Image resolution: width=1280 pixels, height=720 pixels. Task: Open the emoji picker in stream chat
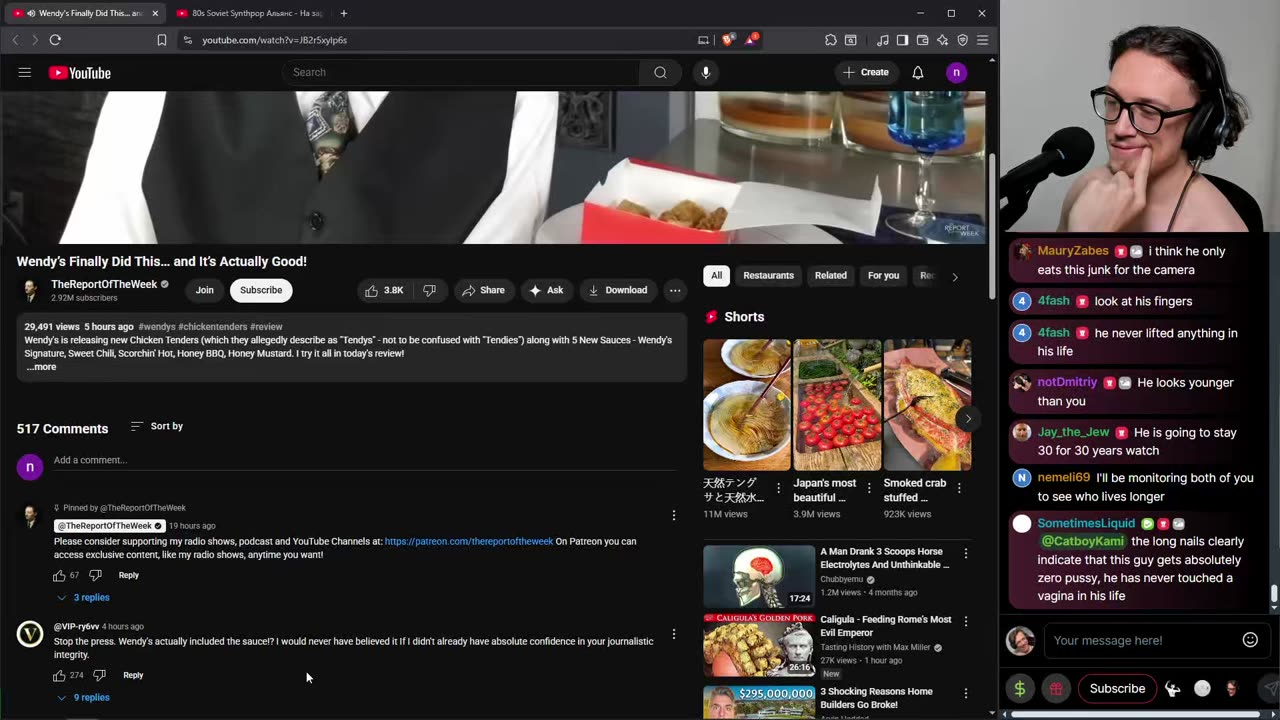[1250, 640]
